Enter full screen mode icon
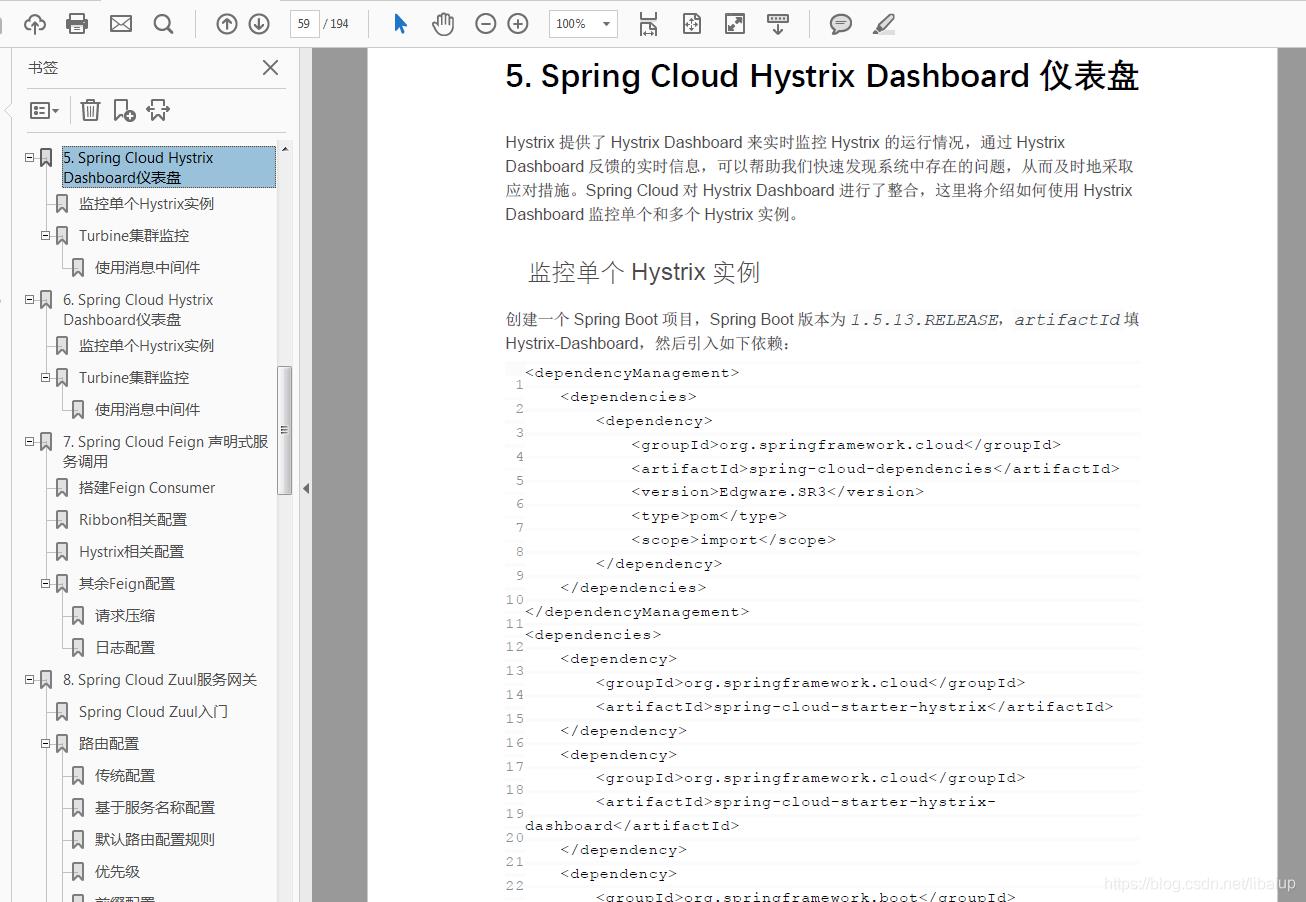This screenshot has width=1306, height=902. (735, 23)
